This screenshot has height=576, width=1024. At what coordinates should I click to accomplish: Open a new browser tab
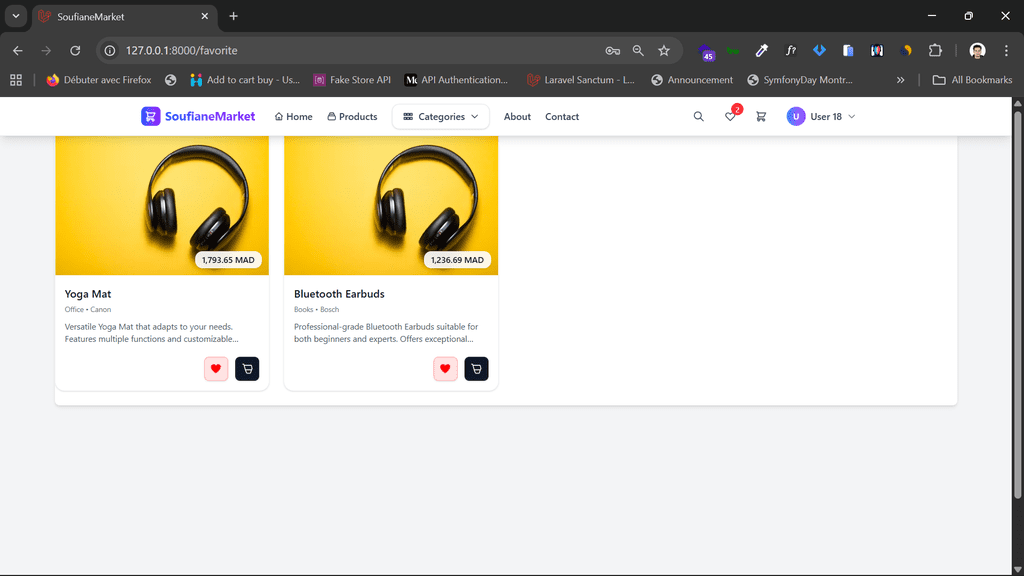(x=233, y=16)
